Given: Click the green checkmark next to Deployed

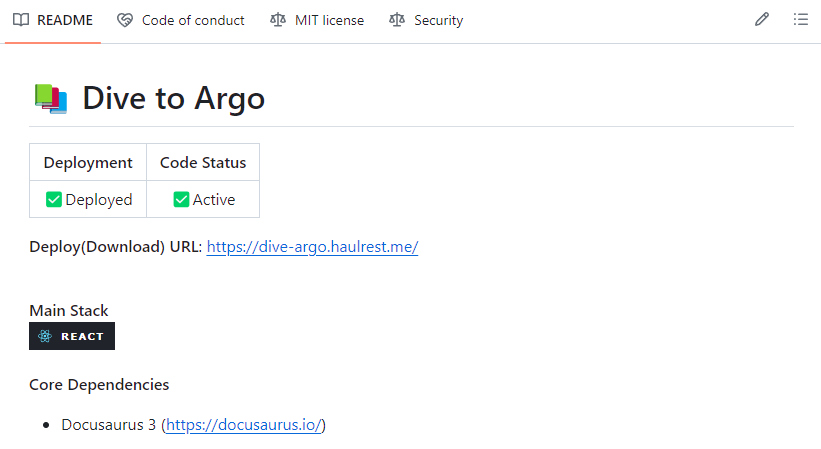Looking at the screenshot, I should coord(54,199).
